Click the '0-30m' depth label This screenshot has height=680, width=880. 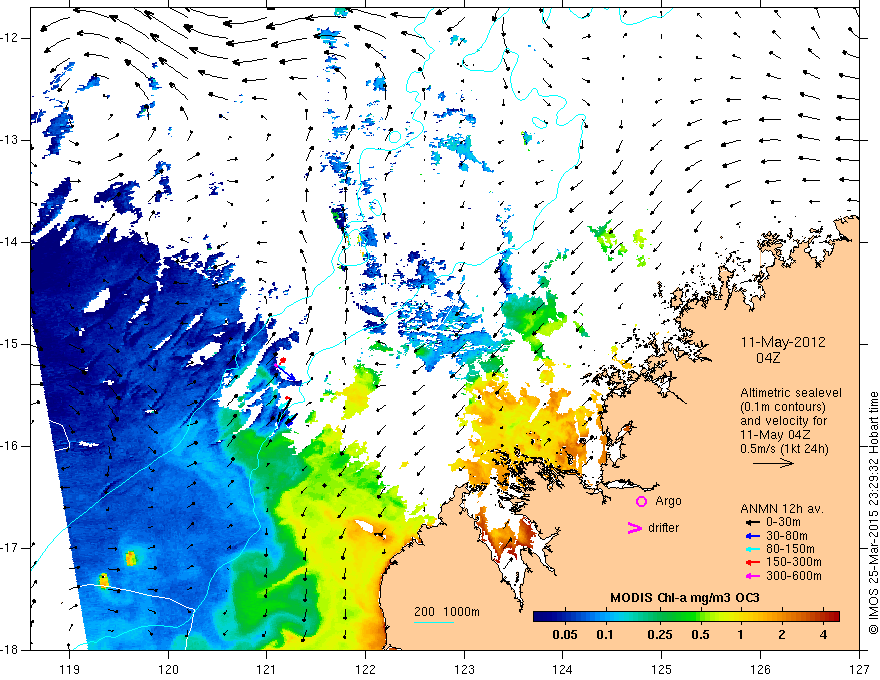coord(783,522)
